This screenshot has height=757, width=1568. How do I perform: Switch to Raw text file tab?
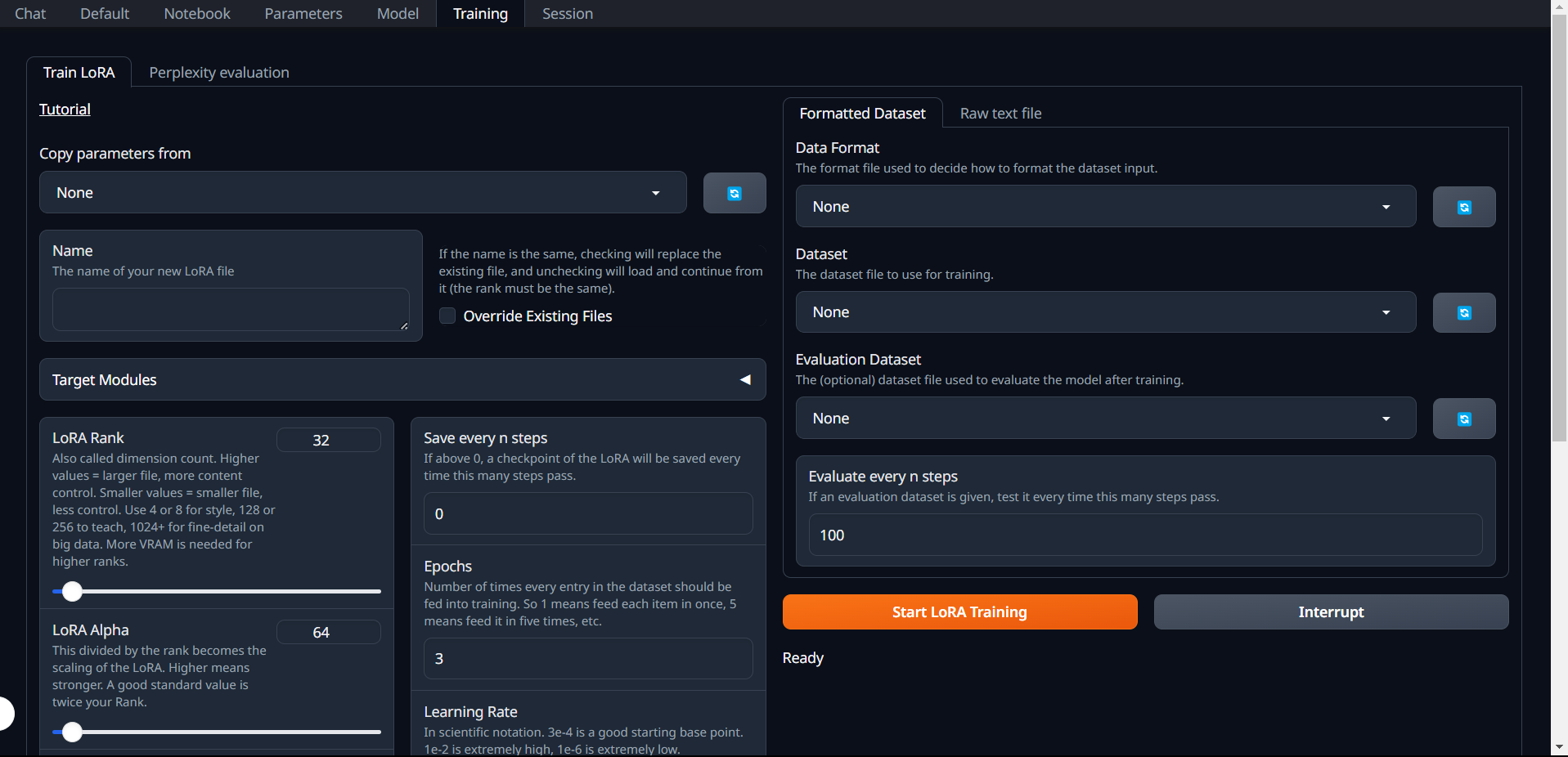[x=1000, y=114]
